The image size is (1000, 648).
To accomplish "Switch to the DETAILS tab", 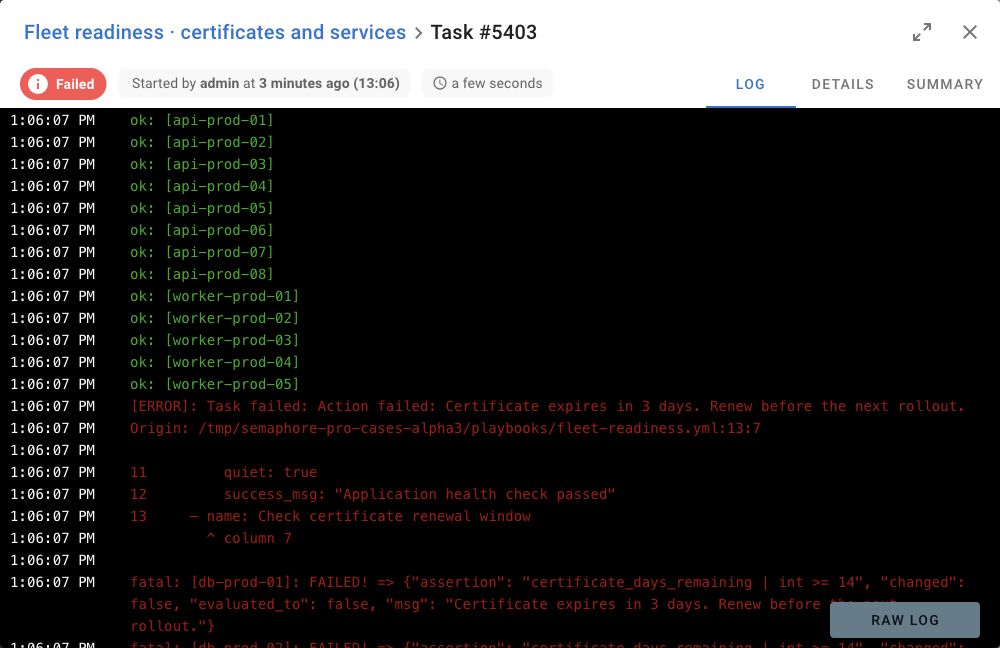I will tap(842, 84).
